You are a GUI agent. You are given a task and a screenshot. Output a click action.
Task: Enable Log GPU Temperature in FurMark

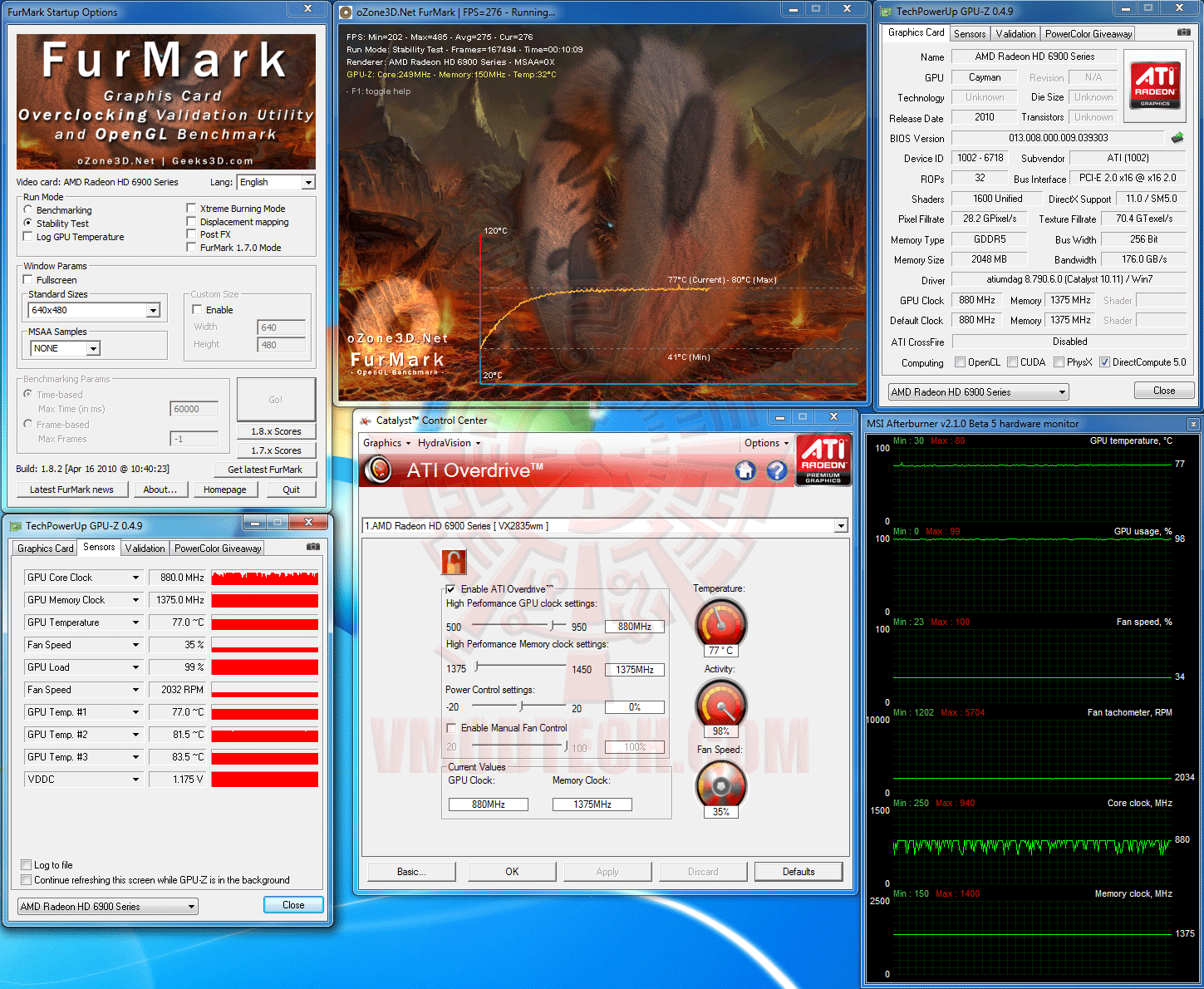point(28,237)
